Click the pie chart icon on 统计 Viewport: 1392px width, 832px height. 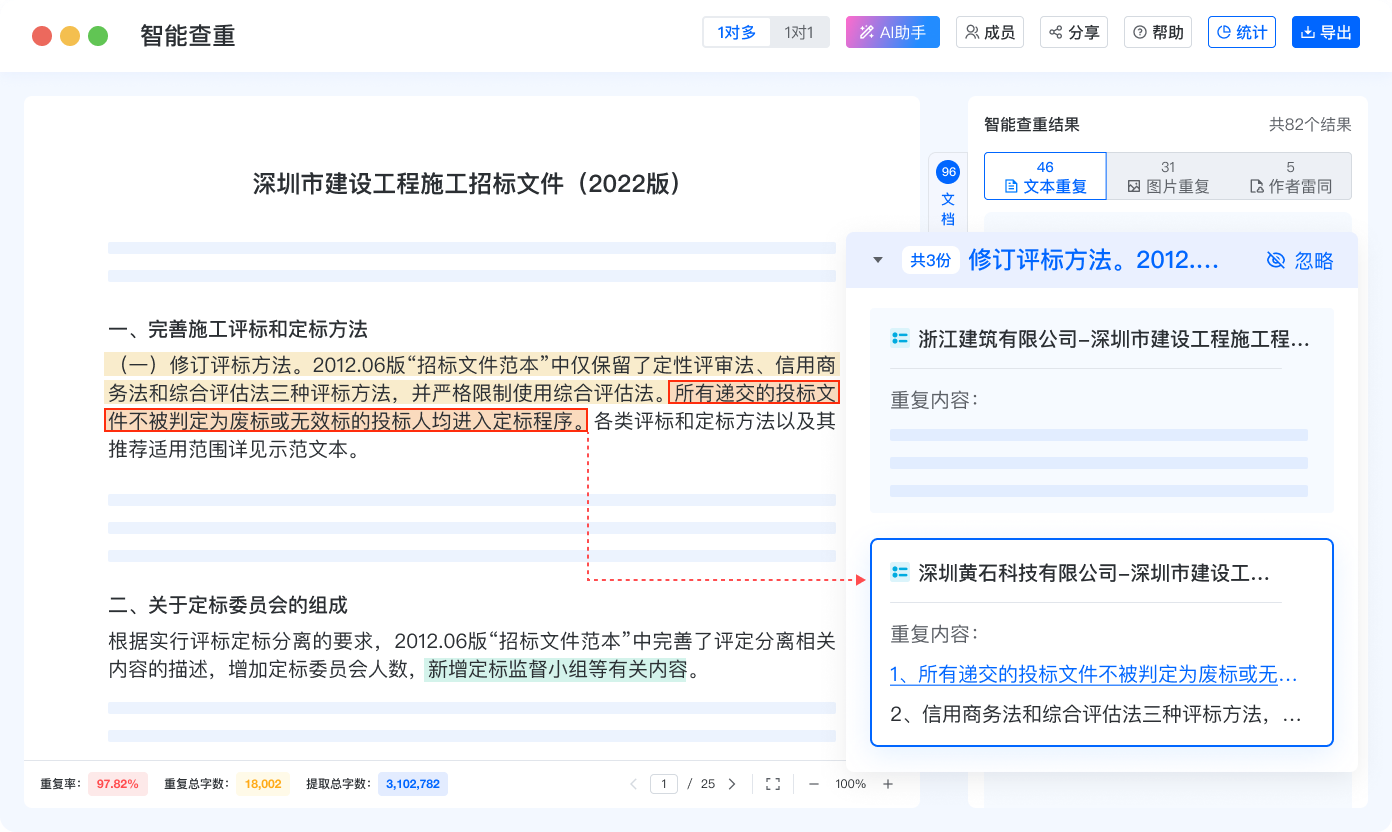click(x=1224, y=33)
